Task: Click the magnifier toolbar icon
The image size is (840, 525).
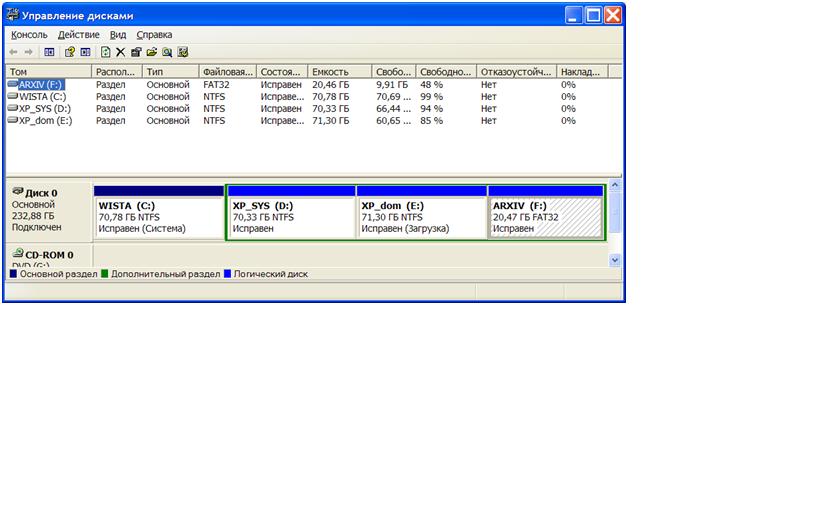Action: pyautogui.click(x=167, y=52)
